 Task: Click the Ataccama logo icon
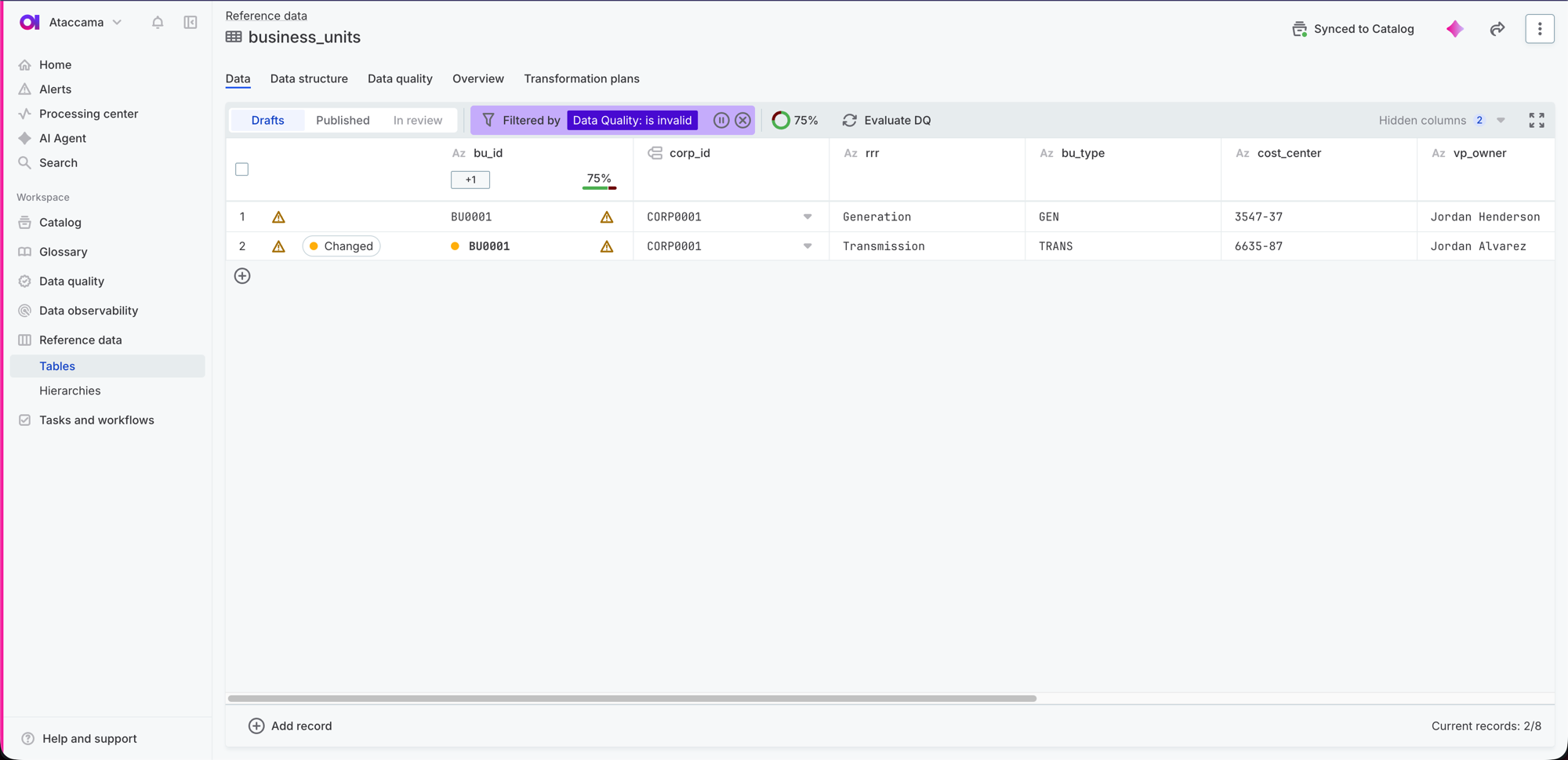pyautogui.click(x=29, y=22)
